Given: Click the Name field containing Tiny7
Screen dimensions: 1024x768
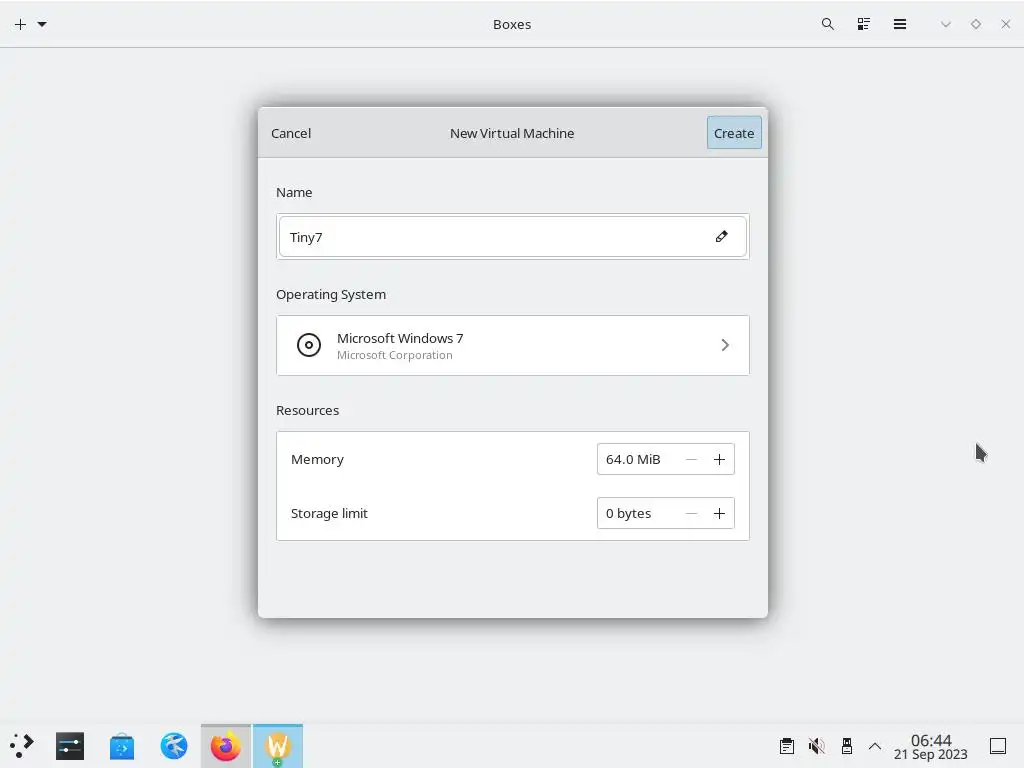Looking at the screenshot, I should 513,236.
